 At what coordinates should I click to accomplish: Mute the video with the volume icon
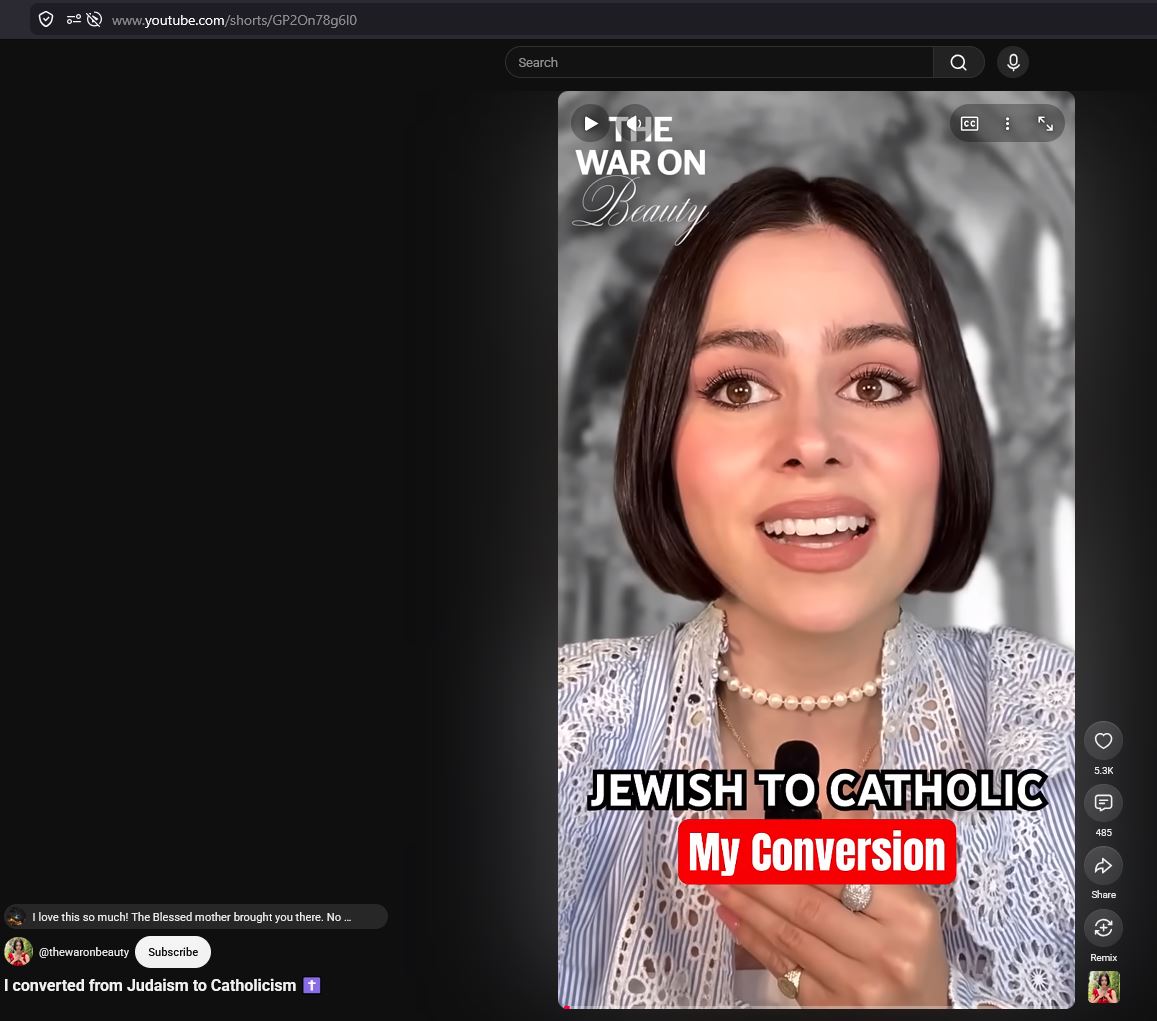(x=633, y=124)
